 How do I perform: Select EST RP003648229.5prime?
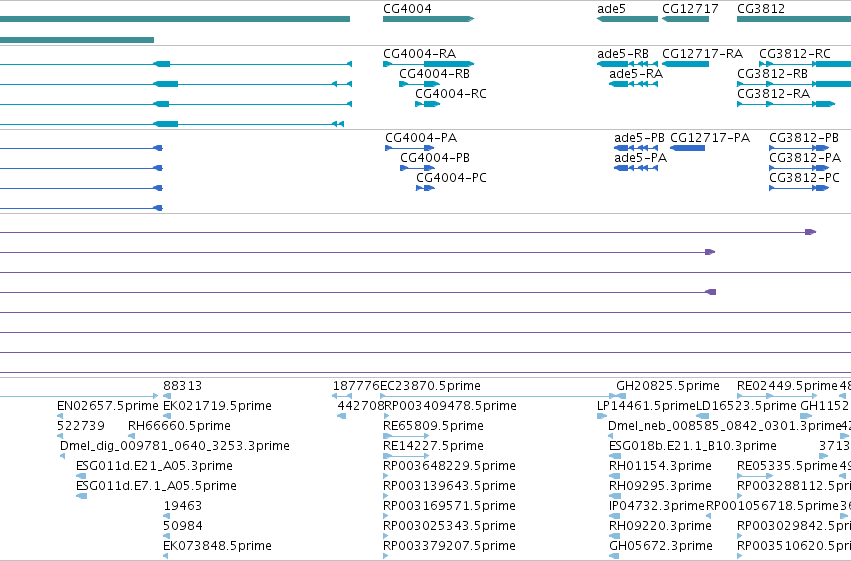pos(386,476)
